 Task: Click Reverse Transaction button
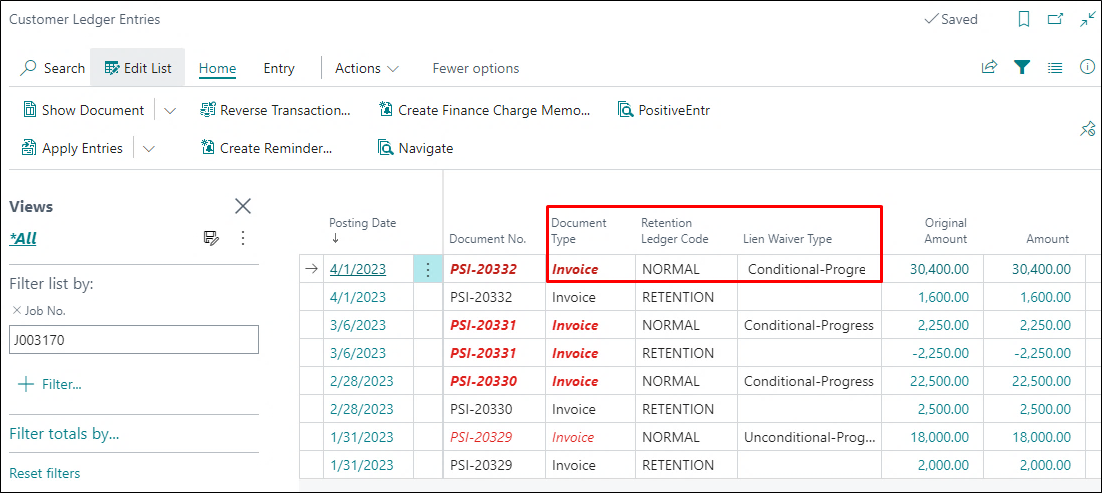(276, 110)
